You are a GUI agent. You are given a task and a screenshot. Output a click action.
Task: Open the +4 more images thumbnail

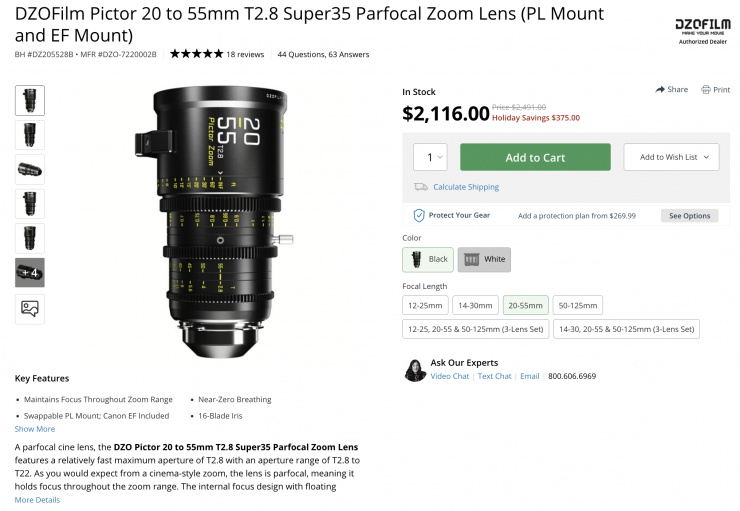tap(29, 272)
